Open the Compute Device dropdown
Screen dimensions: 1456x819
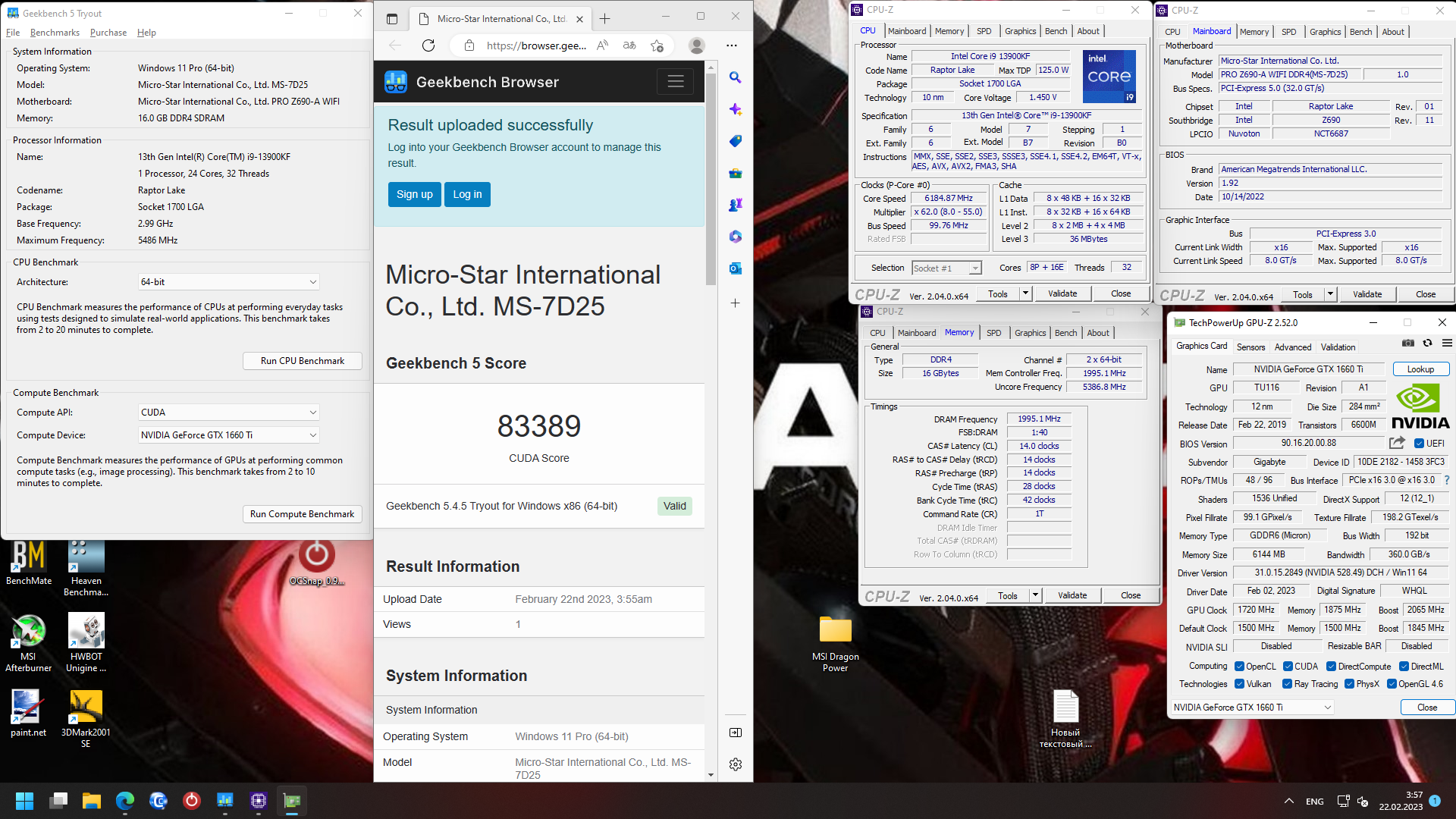tap(228, 435)
